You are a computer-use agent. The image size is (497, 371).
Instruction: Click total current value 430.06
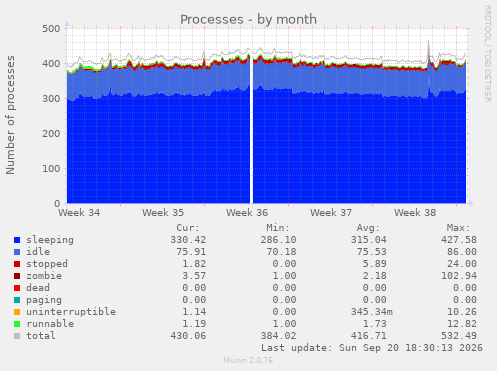point(188,336)
